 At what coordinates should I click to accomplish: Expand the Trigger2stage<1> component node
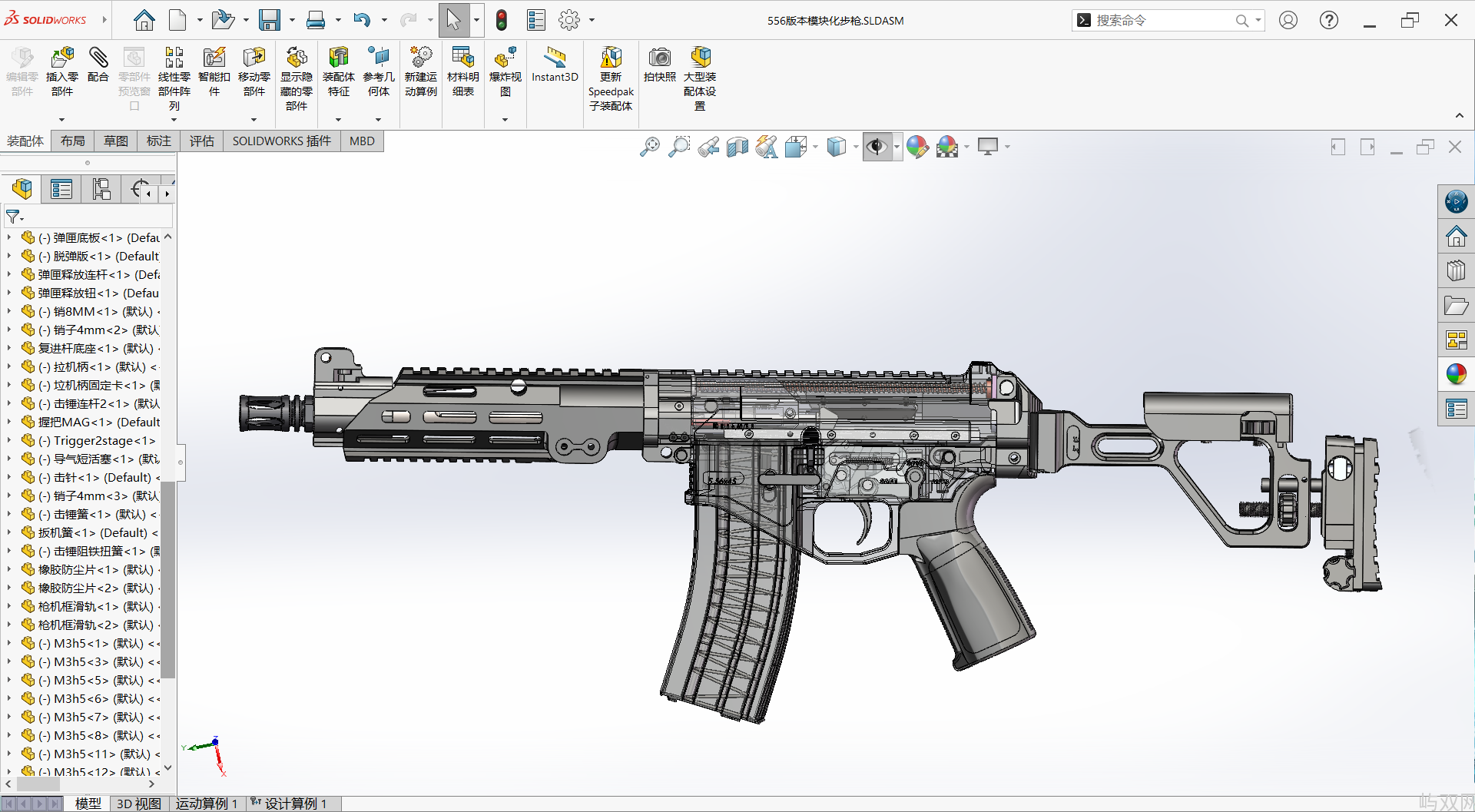click(x=9, y=441)
